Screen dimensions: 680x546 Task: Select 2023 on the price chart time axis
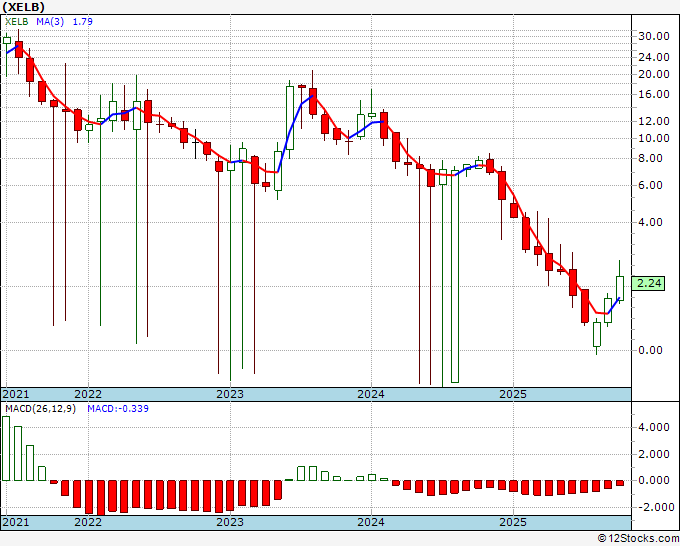[x=230, y=394]
